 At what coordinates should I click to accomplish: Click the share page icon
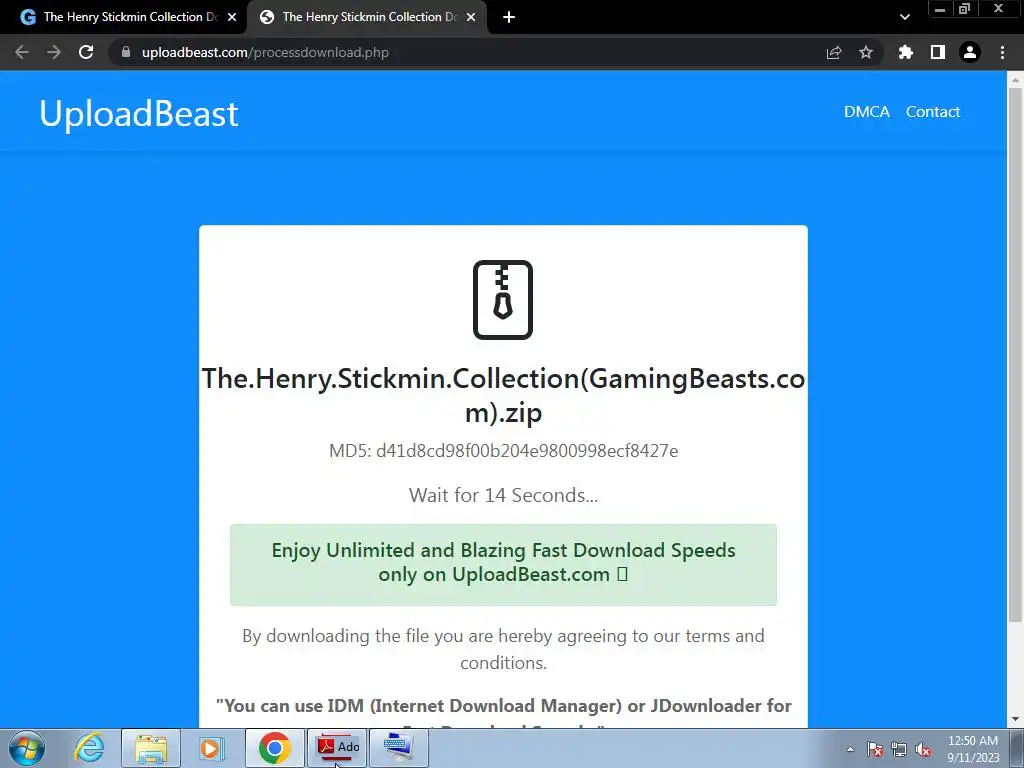(834, 52)
